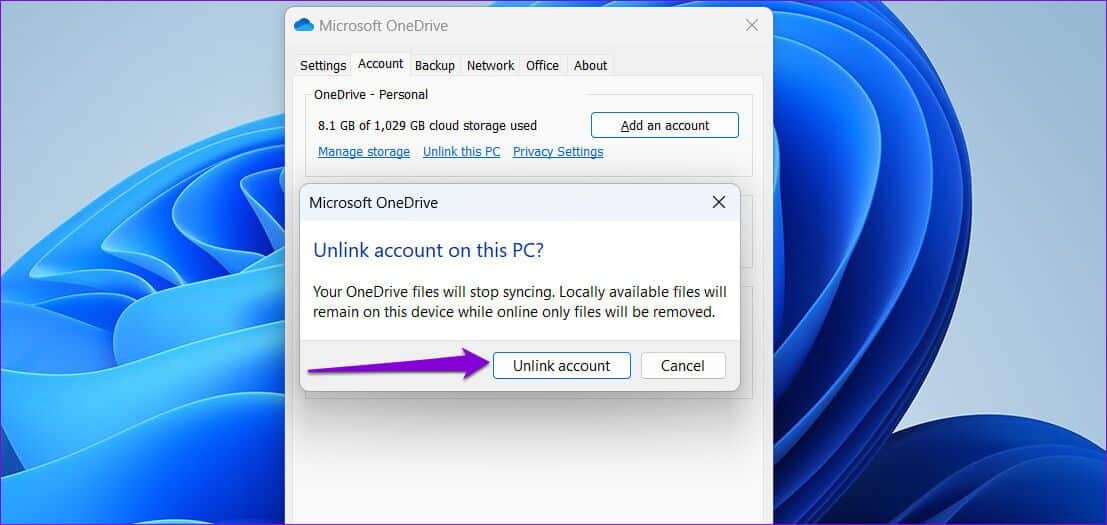Click the 'Your OneDrive files will stop syncing' message
Screen dimensions: 1107x525
[x=520, y=301]
